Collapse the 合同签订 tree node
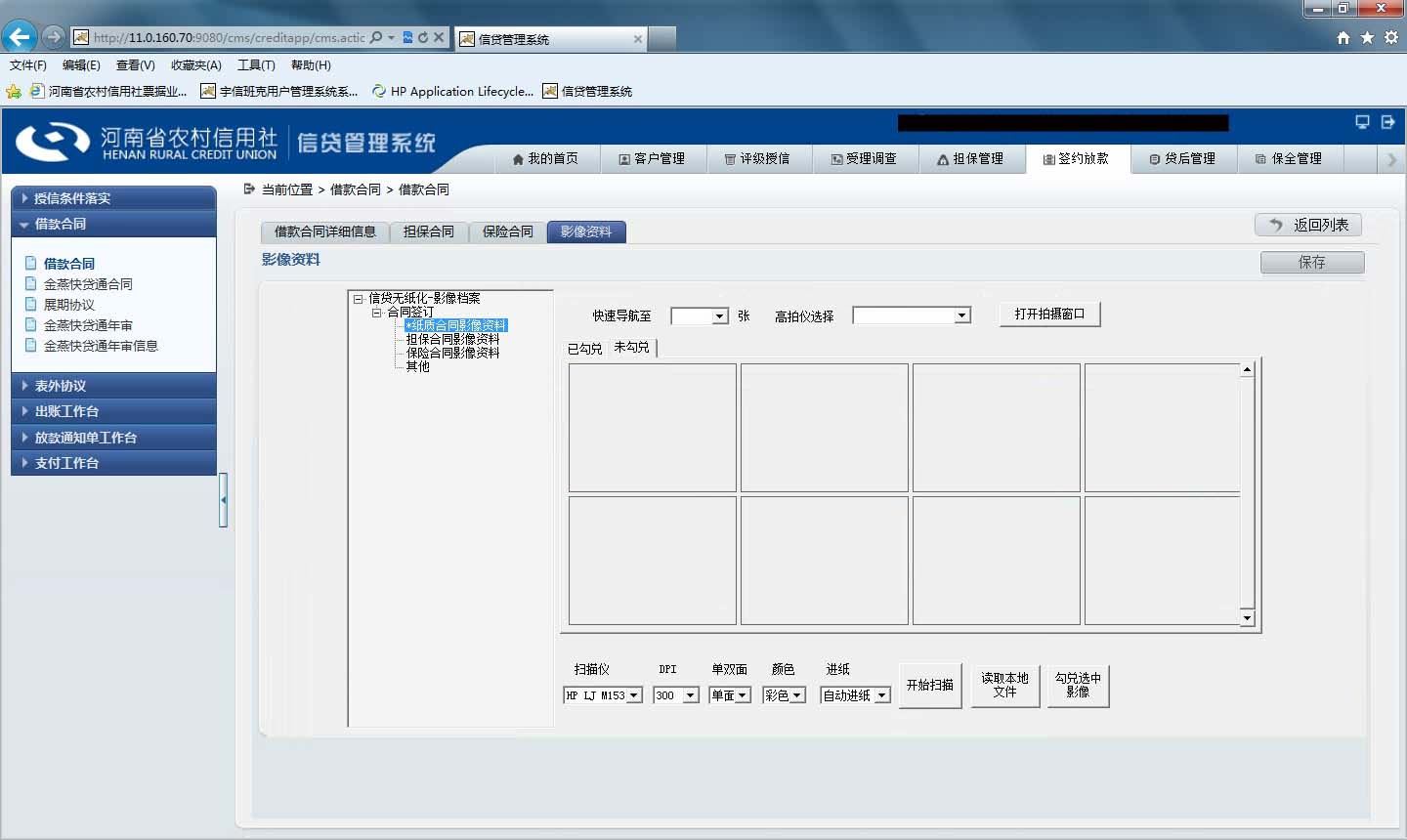Image resolution: width=1407 pixels, height=840 pixels. pos(376,313)
